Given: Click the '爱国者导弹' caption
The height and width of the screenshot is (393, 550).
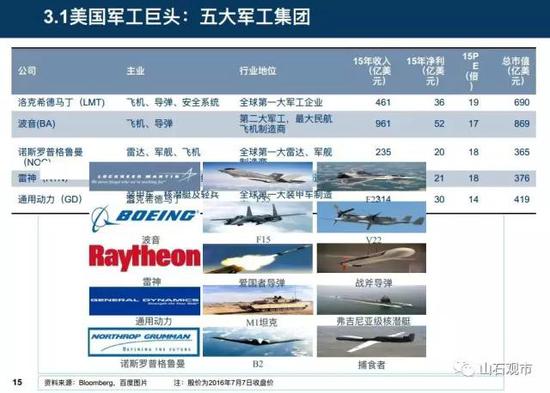Looking at the screenshot, I should click(x=262, y=283).
